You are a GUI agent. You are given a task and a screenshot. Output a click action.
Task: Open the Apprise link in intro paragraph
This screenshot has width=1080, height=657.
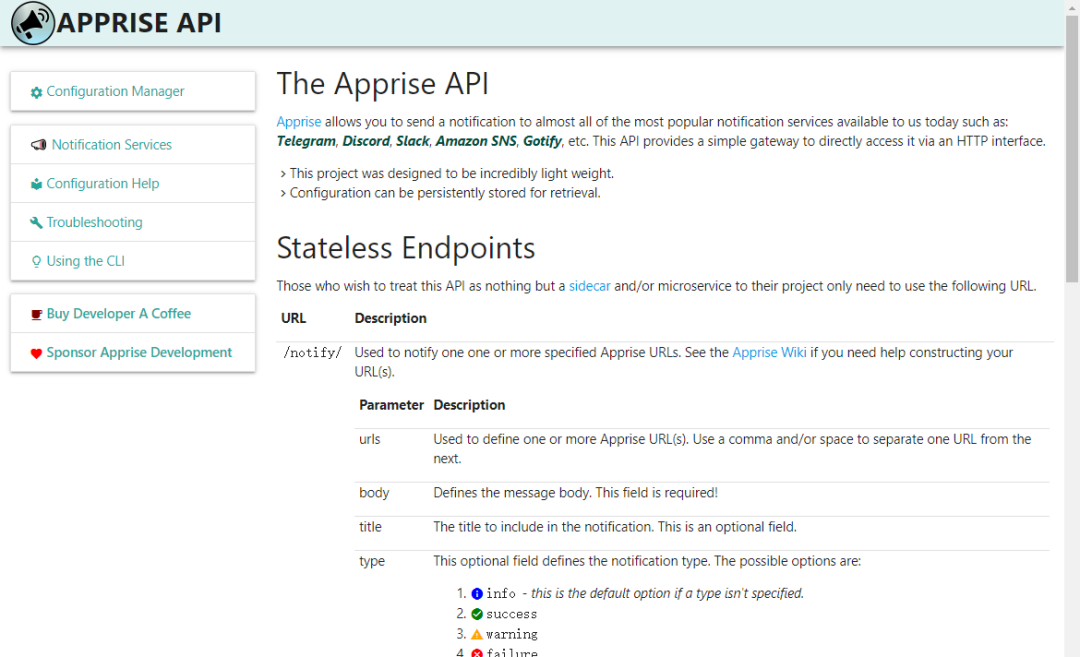299,122
